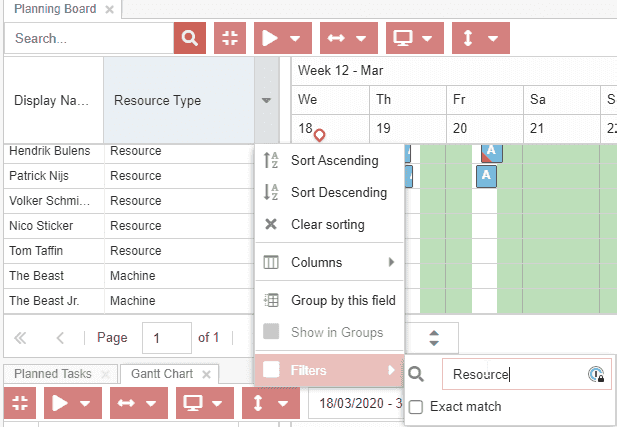The width and height of the screenshot is (617, 427).
Task: Open play dropdown in Gantt toolbar
Action: coord(85,403)
